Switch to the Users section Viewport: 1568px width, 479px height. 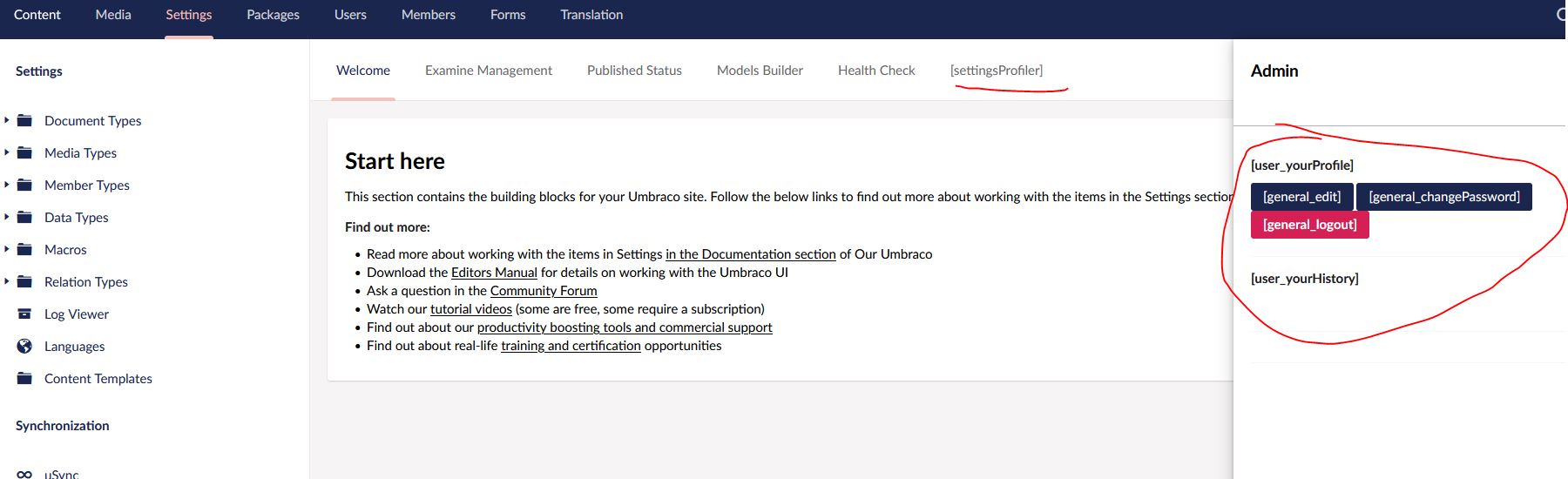coord(350,15)
